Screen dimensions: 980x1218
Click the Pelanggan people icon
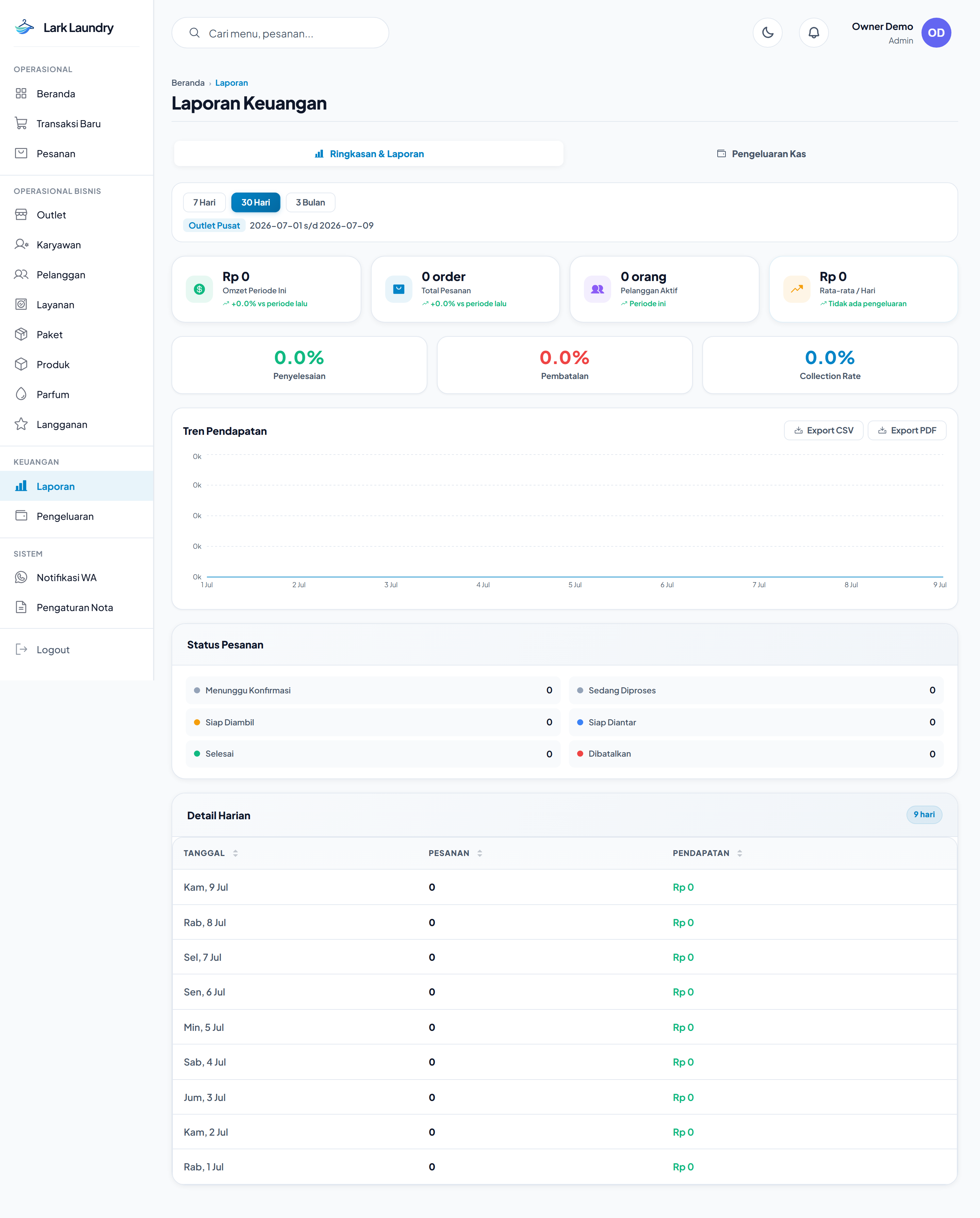click(21, 275)
